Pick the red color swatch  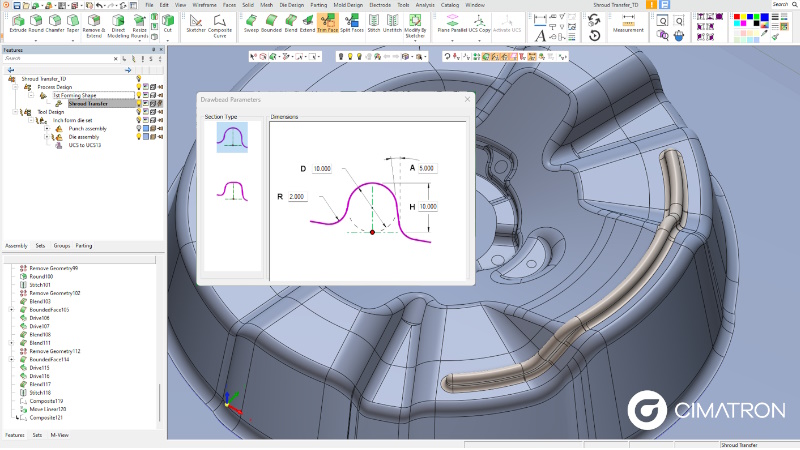click(737, 17)
